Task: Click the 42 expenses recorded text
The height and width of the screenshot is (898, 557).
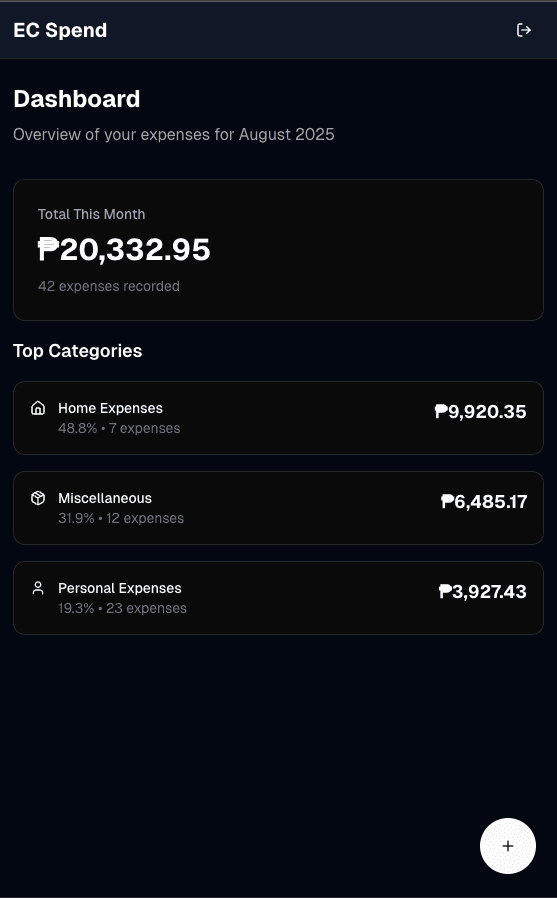Action: pyautogui.click(x=109, y=286)
